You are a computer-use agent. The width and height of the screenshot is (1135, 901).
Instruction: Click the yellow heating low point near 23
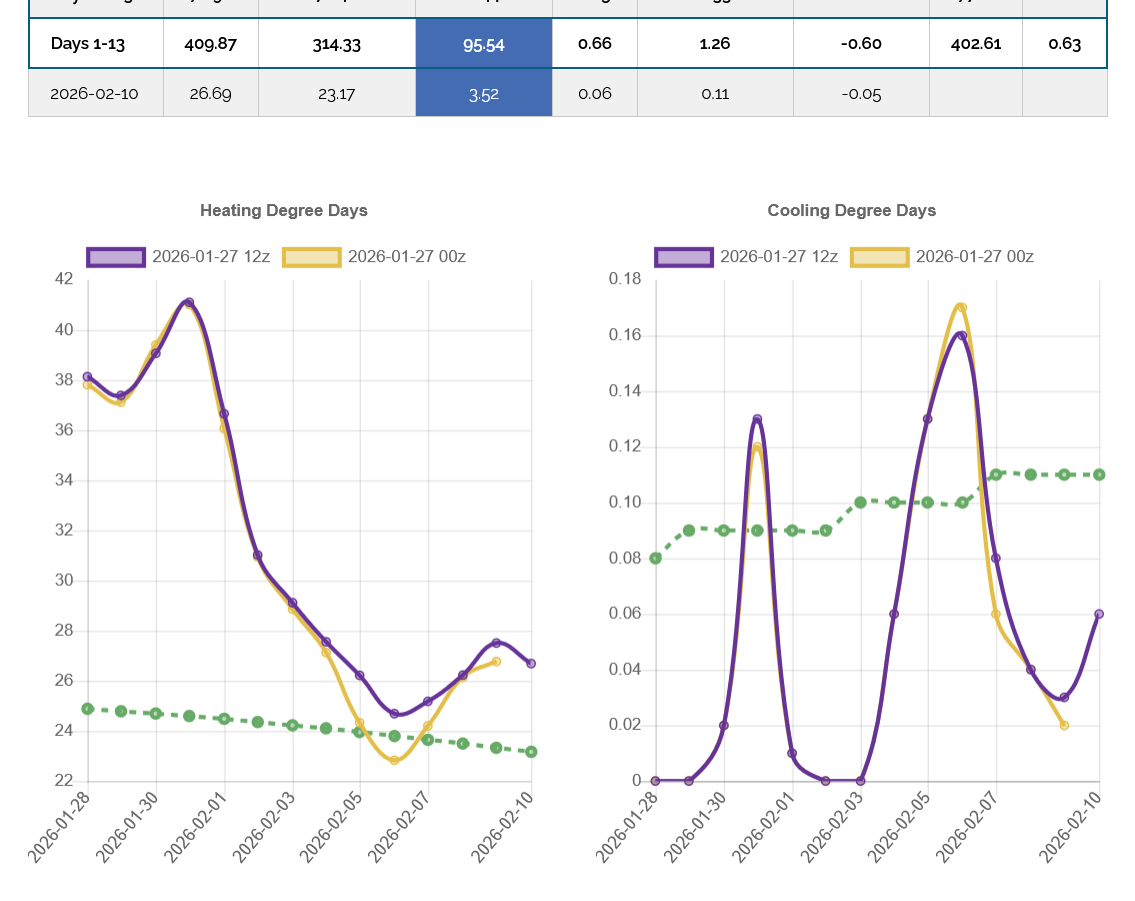(394, 760)
